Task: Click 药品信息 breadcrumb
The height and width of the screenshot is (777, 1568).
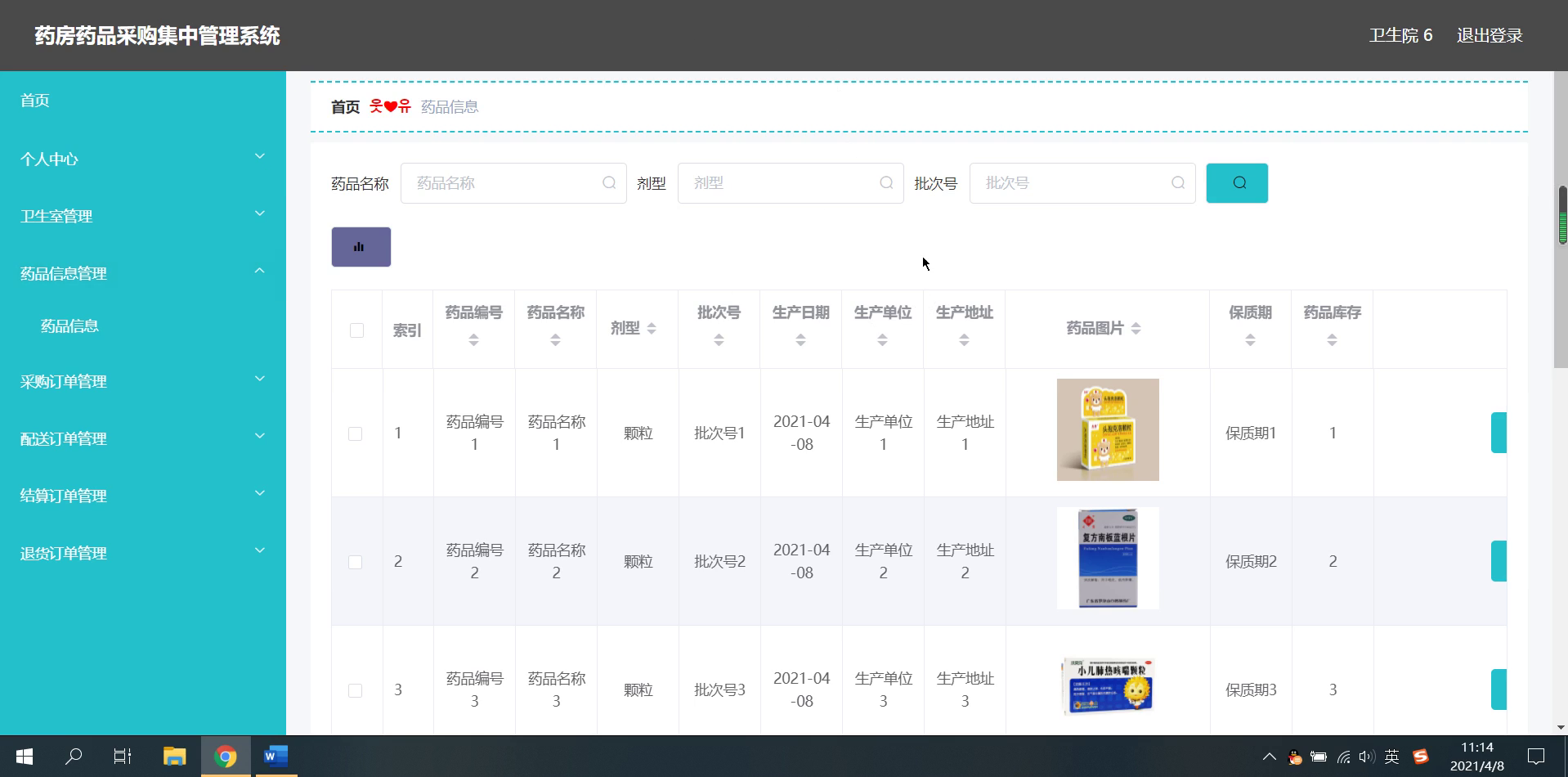Action: (x=450, y=107)
